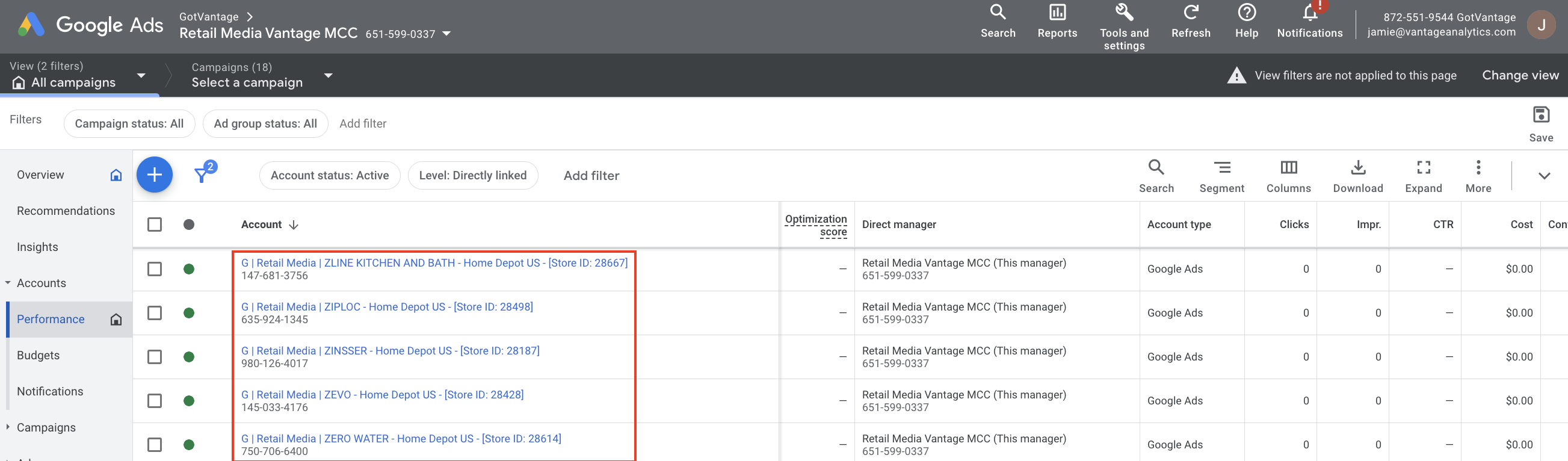Open the More options menu
The height and width of the screenshot is (461, 1568).
click(x=1478, y=176)
